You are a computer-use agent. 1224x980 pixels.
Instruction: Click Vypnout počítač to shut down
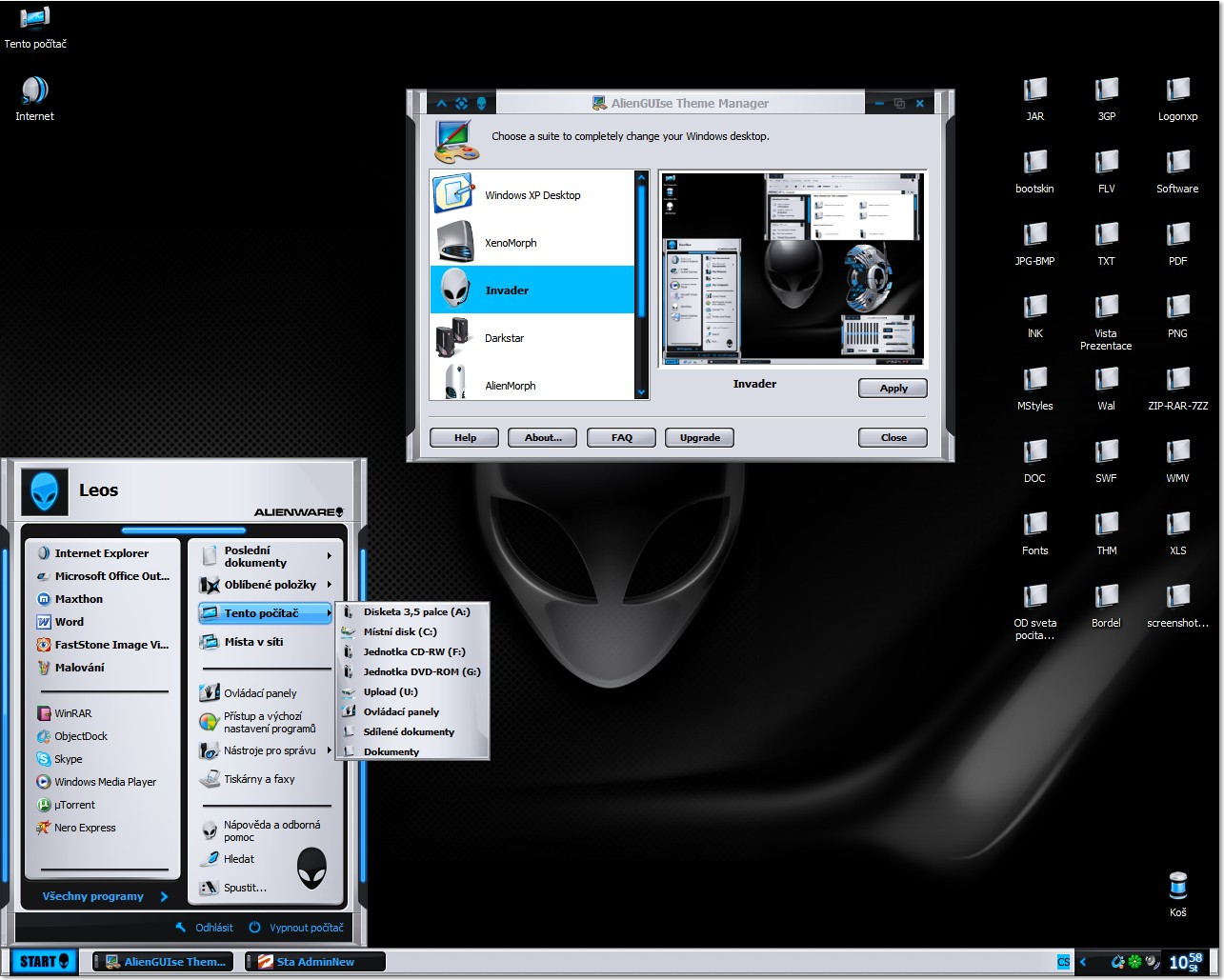296,927
